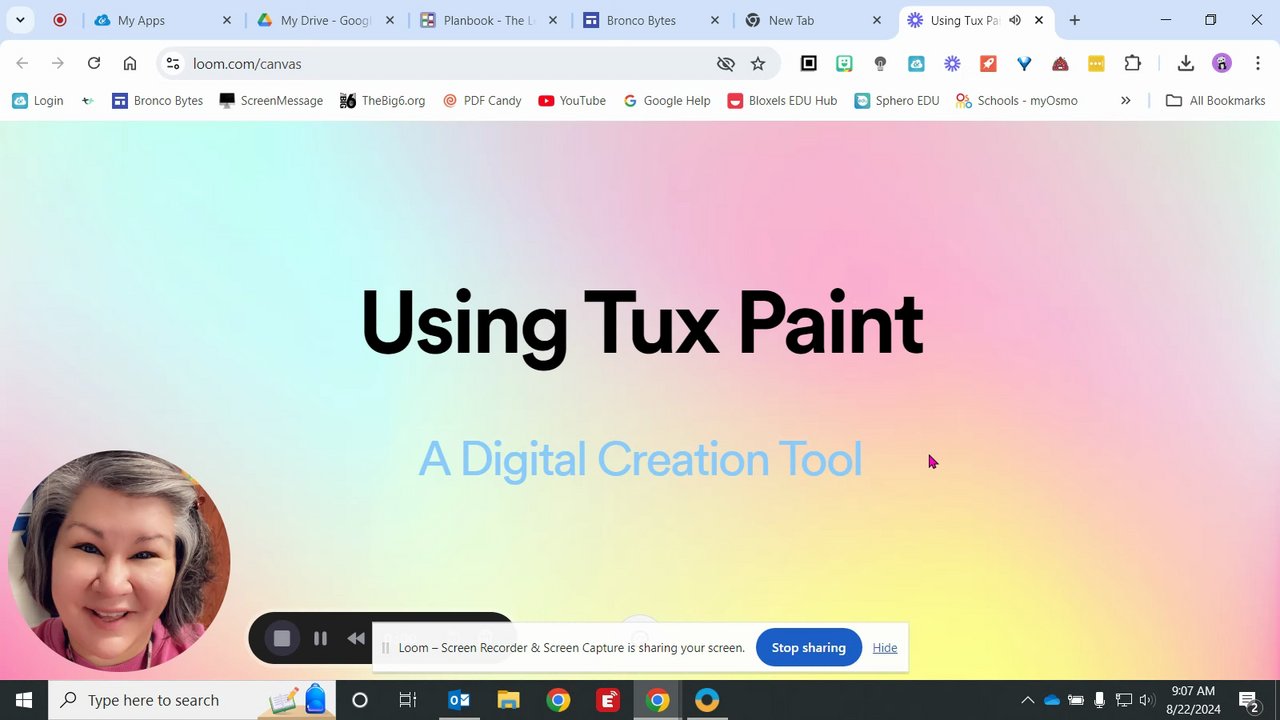Open File Explorer from the taskbar
1280x720 pixels.
509,700
